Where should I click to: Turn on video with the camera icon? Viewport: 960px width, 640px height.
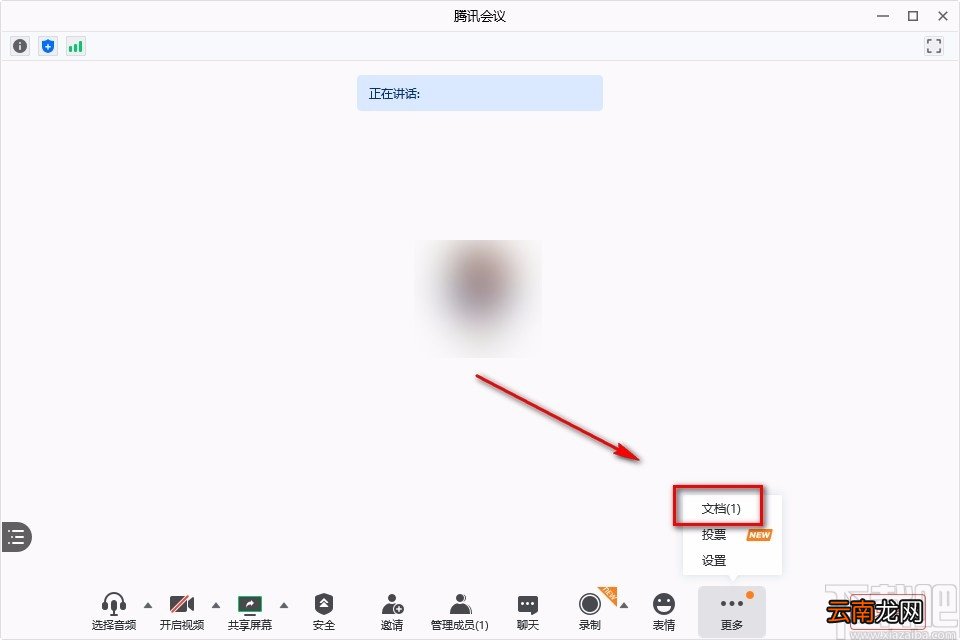coord(182,611)
